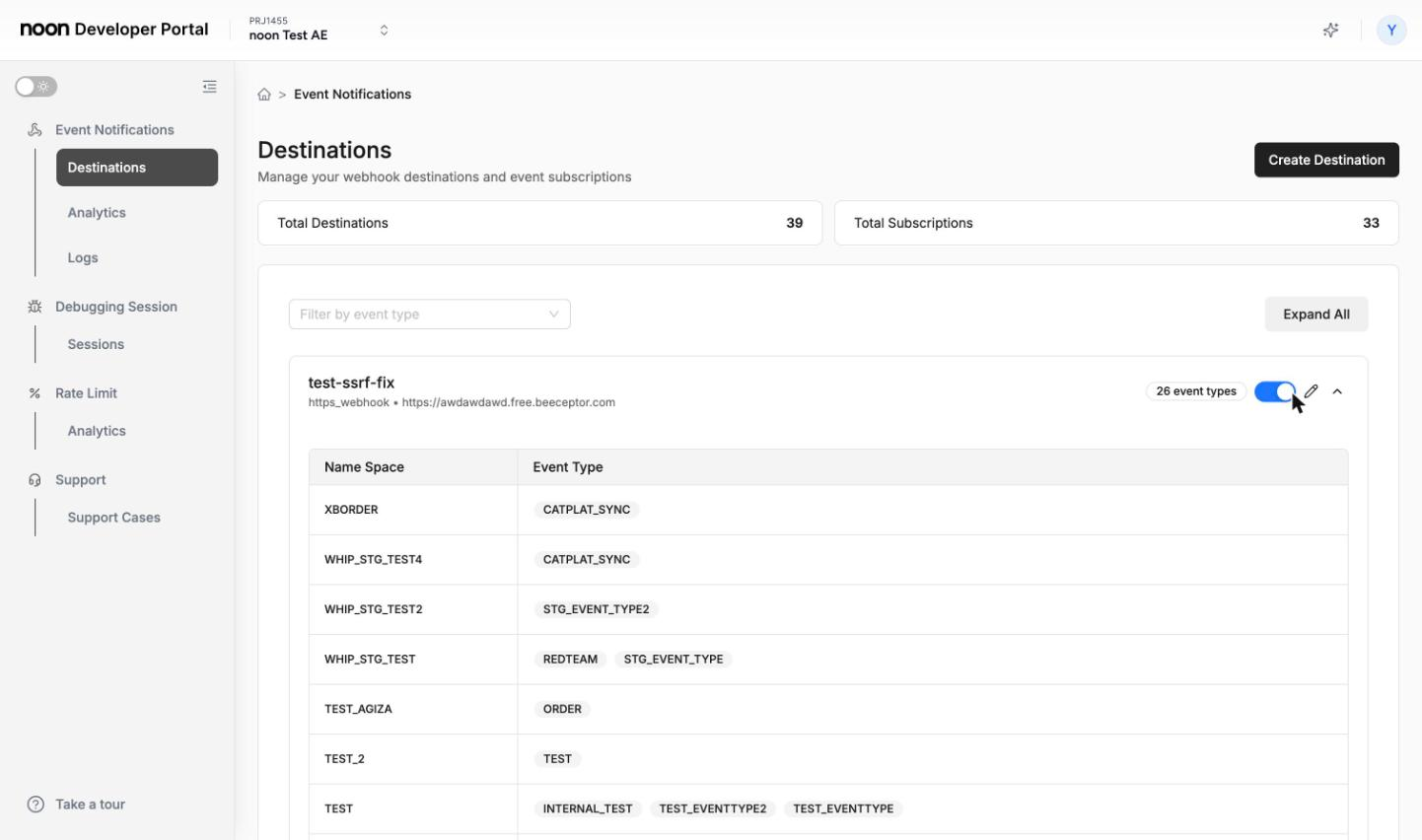Click the STG_EVENT_TYPE2 tag
1422x840 pixels.
(596, 609)
